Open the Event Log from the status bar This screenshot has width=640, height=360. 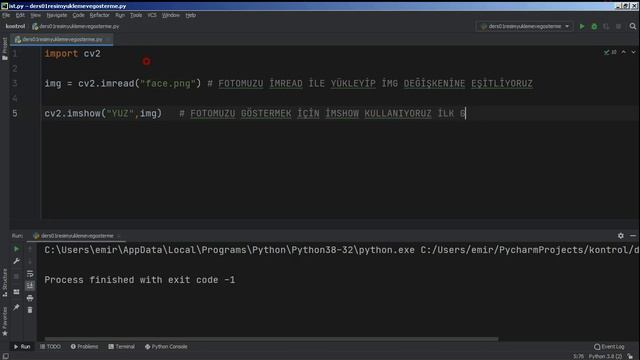pos(609,347)
